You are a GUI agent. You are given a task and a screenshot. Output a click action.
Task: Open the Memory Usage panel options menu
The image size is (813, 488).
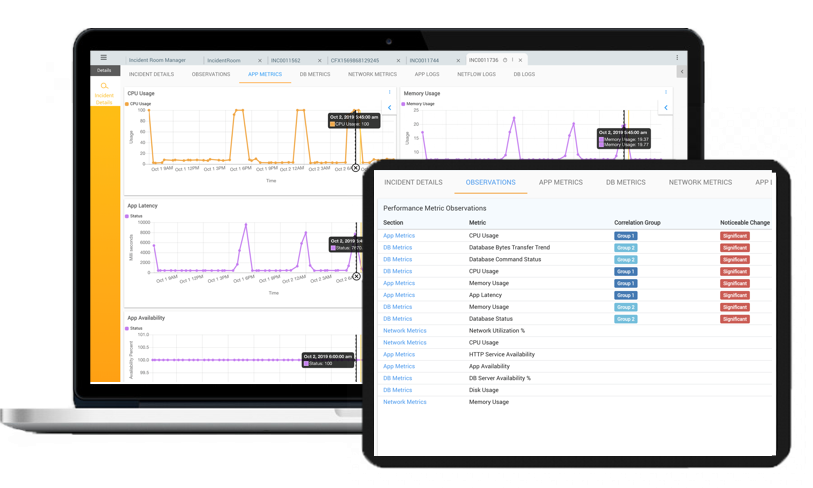(x=666, y=92)
